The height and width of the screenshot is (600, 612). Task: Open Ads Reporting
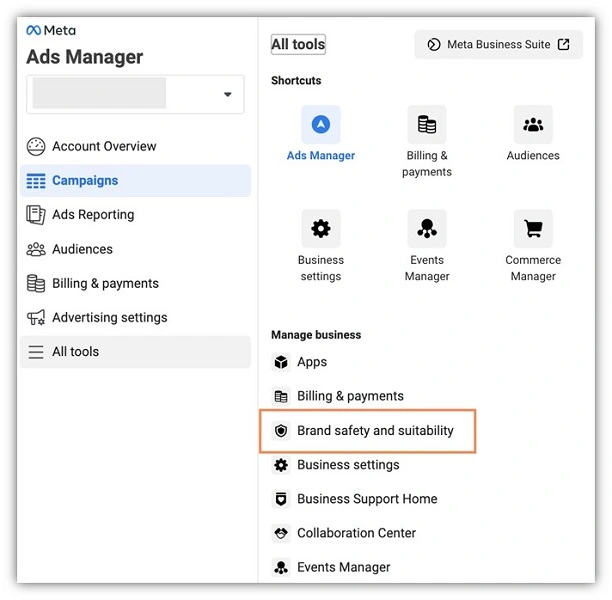(x=135, y=215)
